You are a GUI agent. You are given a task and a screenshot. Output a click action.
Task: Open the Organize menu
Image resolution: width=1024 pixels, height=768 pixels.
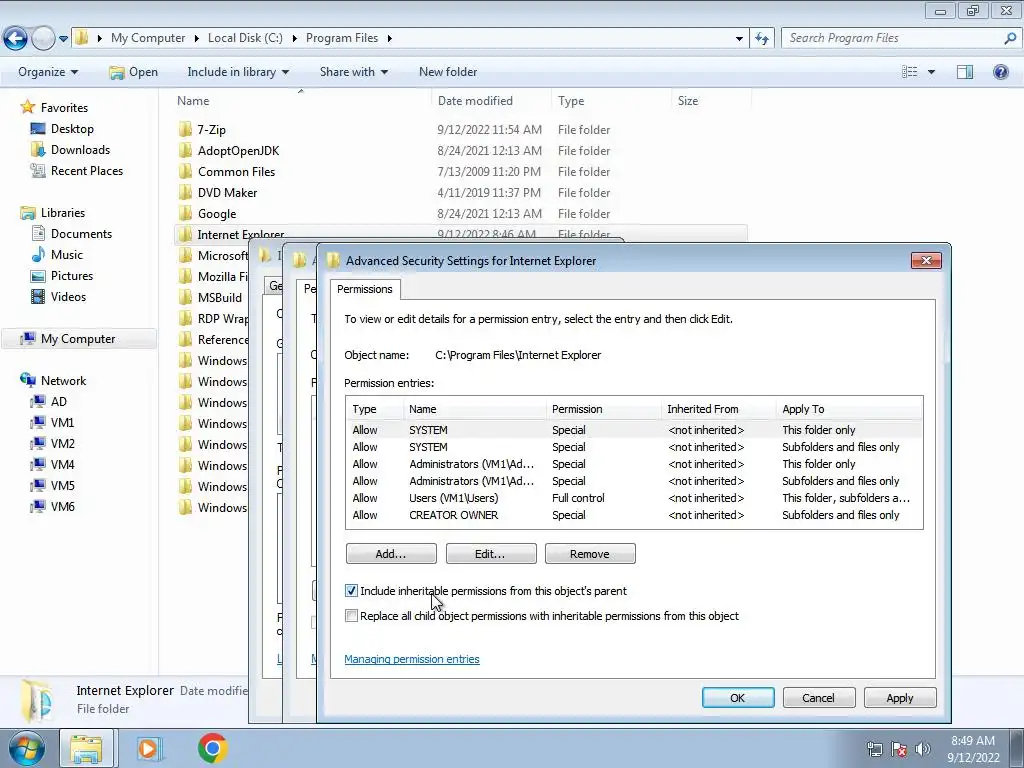click(x=48, y=72)
